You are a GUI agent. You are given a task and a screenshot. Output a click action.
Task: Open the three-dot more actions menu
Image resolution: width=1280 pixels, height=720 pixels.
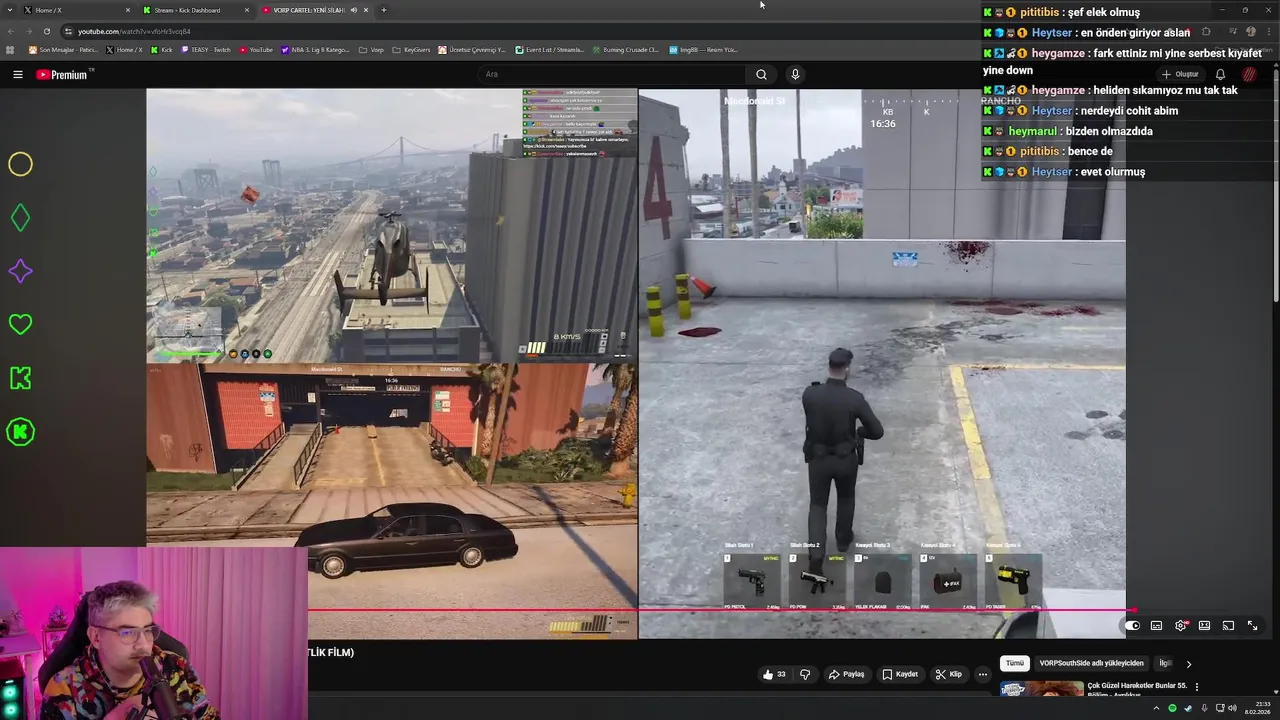tap(982, 674)
